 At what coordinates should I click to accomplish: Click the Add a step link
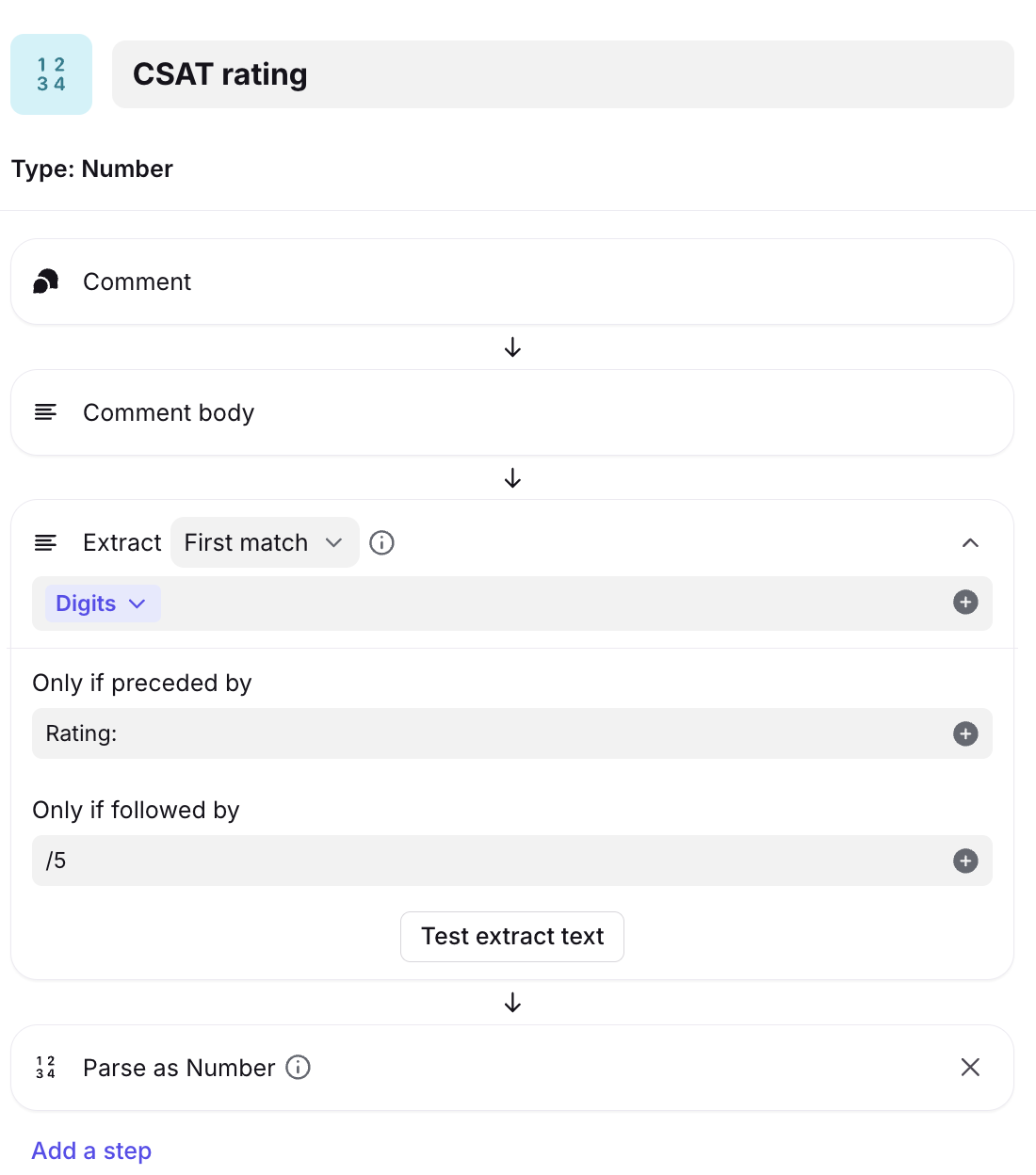[x=91, y=1151]
